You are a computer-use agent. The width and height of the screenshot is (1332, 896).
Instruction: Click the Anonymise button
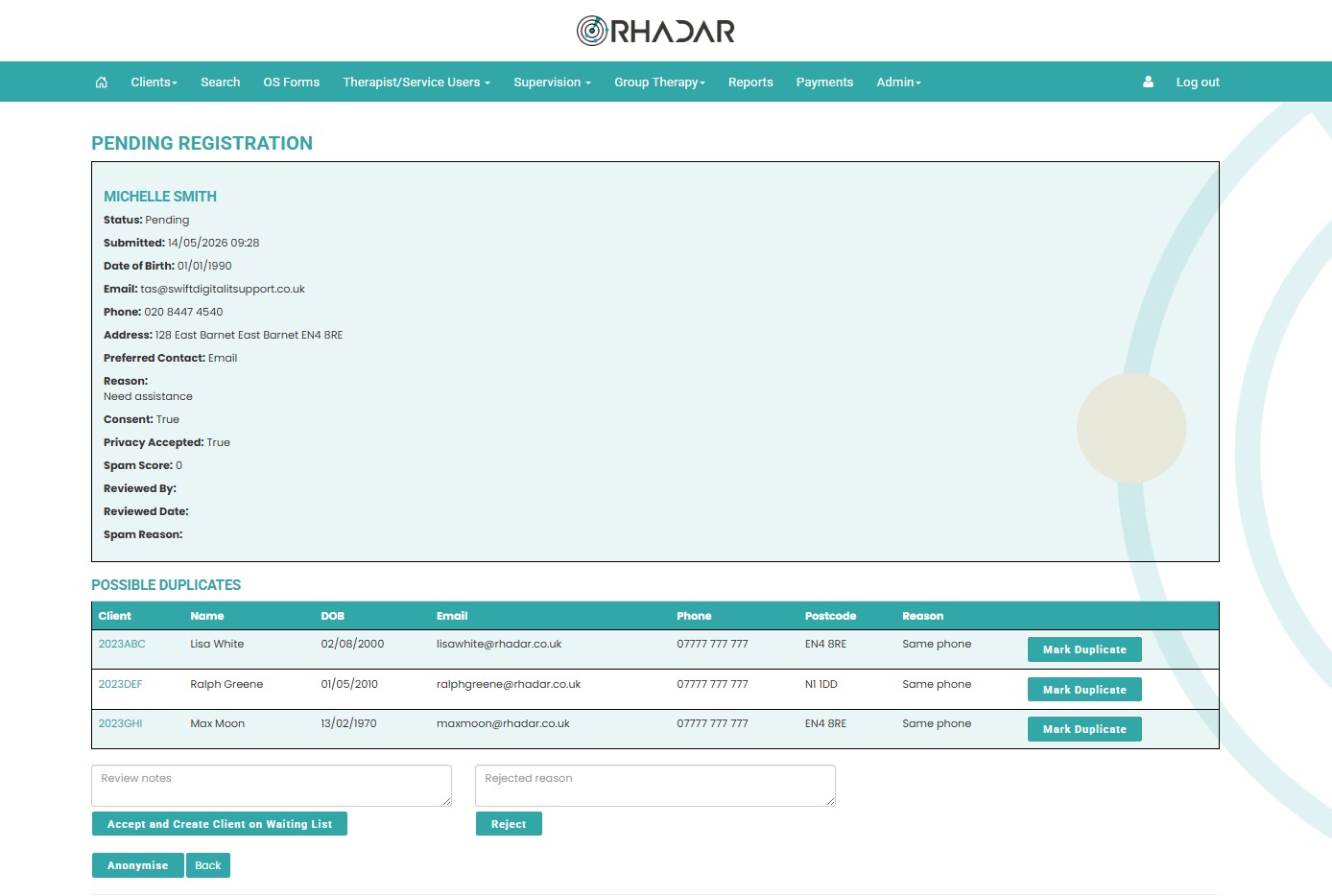tap(137, 865)
